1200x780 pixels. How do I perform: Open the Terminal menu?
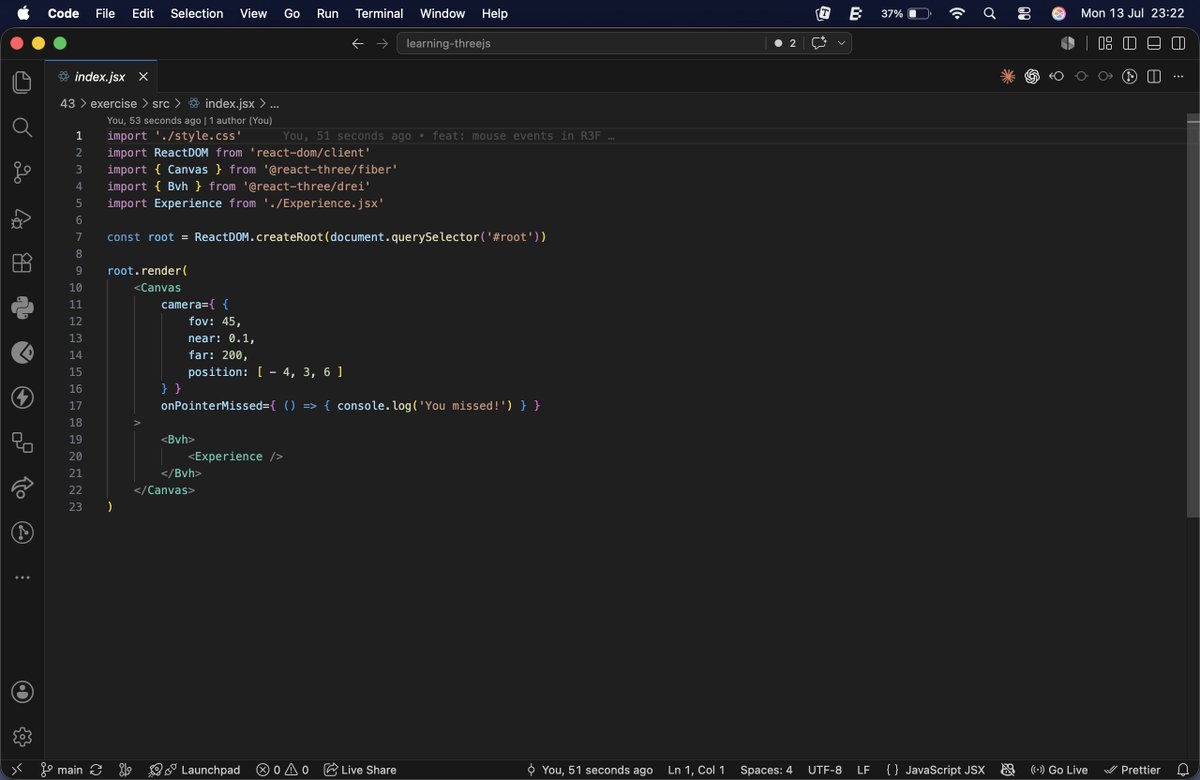coord(379,13)
